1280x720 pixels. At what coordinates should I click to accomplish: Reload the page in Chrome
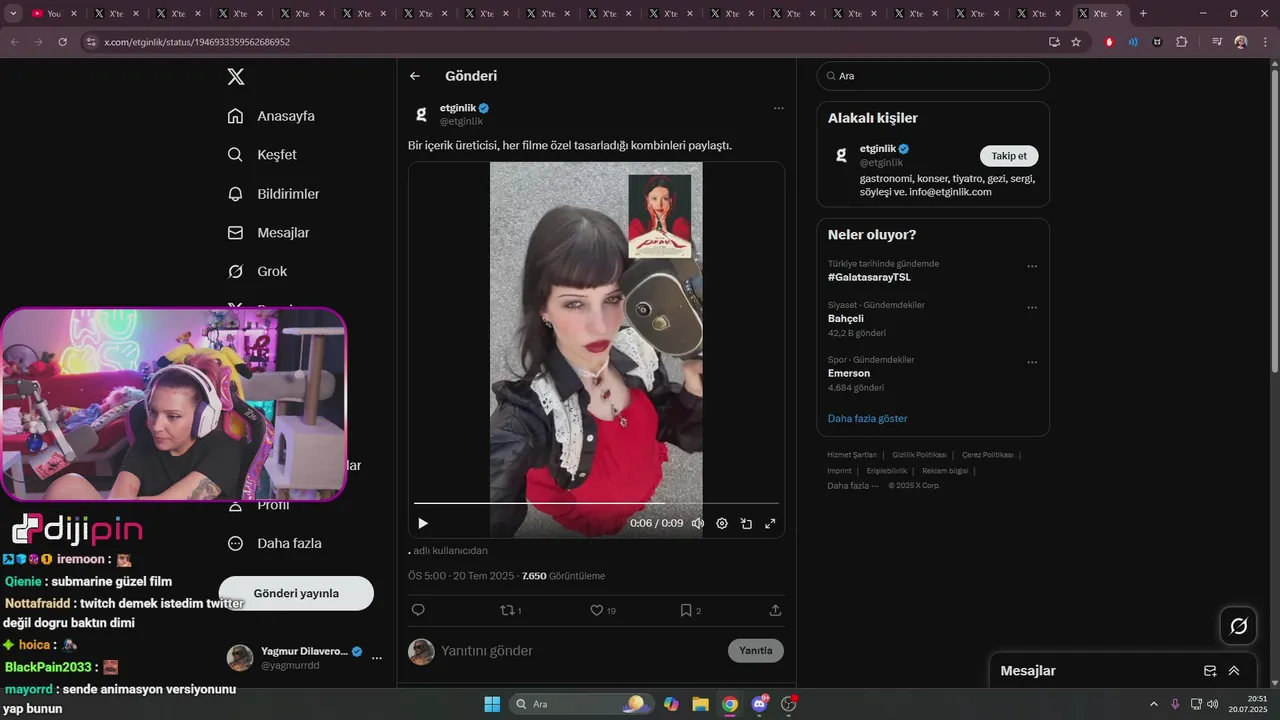pyautogui.click(x=63, y=42)
